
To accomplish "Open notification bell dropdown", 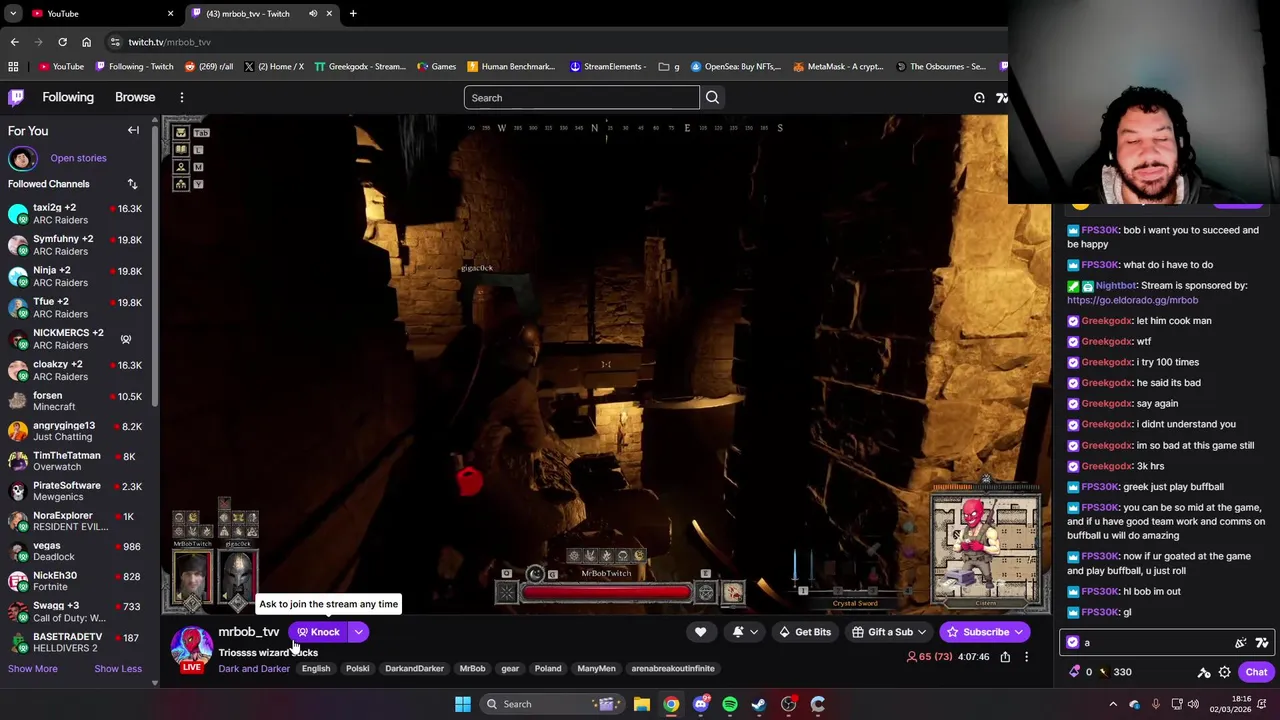I will [x=745, y=632].
